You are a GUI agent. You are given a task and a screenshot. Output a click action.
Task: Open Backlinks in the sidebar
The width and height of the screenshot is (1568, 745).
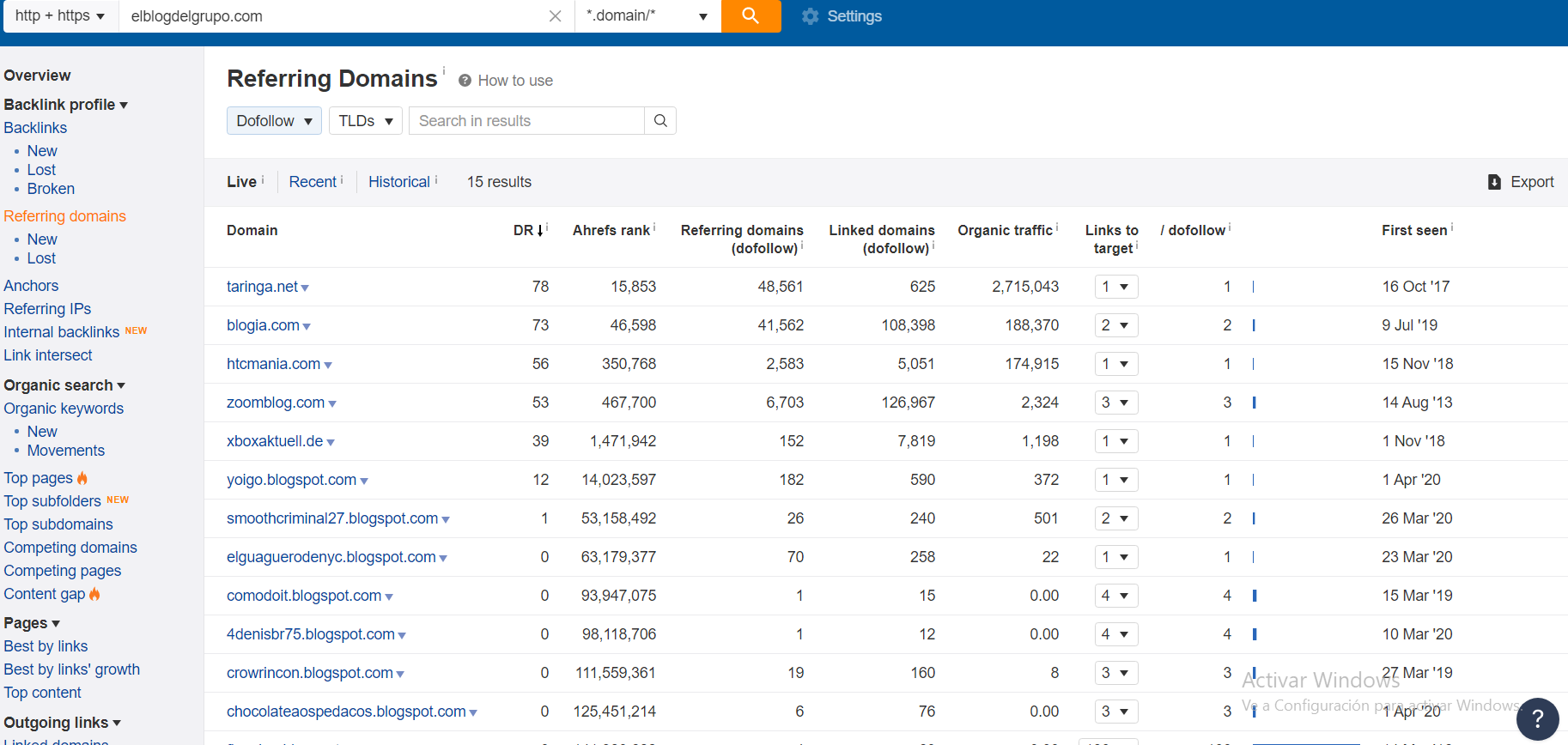click(x=35, y=128)
